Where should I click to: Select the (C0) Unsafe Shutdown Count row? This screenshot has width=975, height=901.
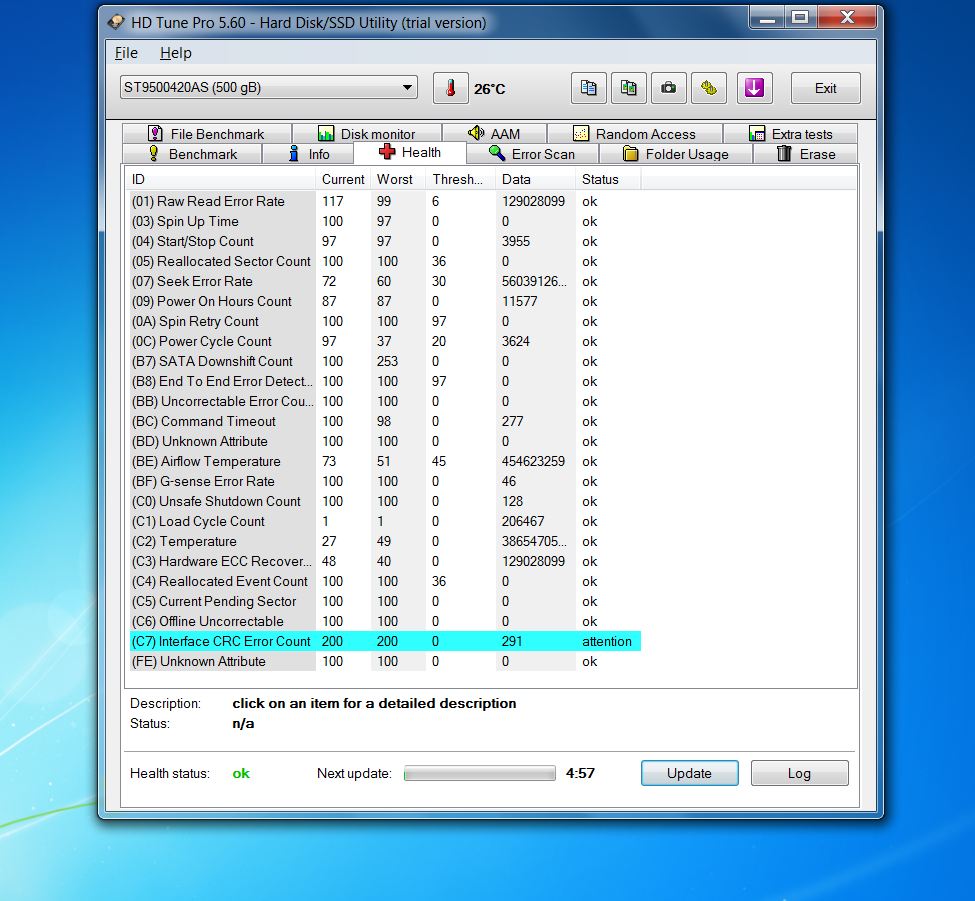click(385, 501)
